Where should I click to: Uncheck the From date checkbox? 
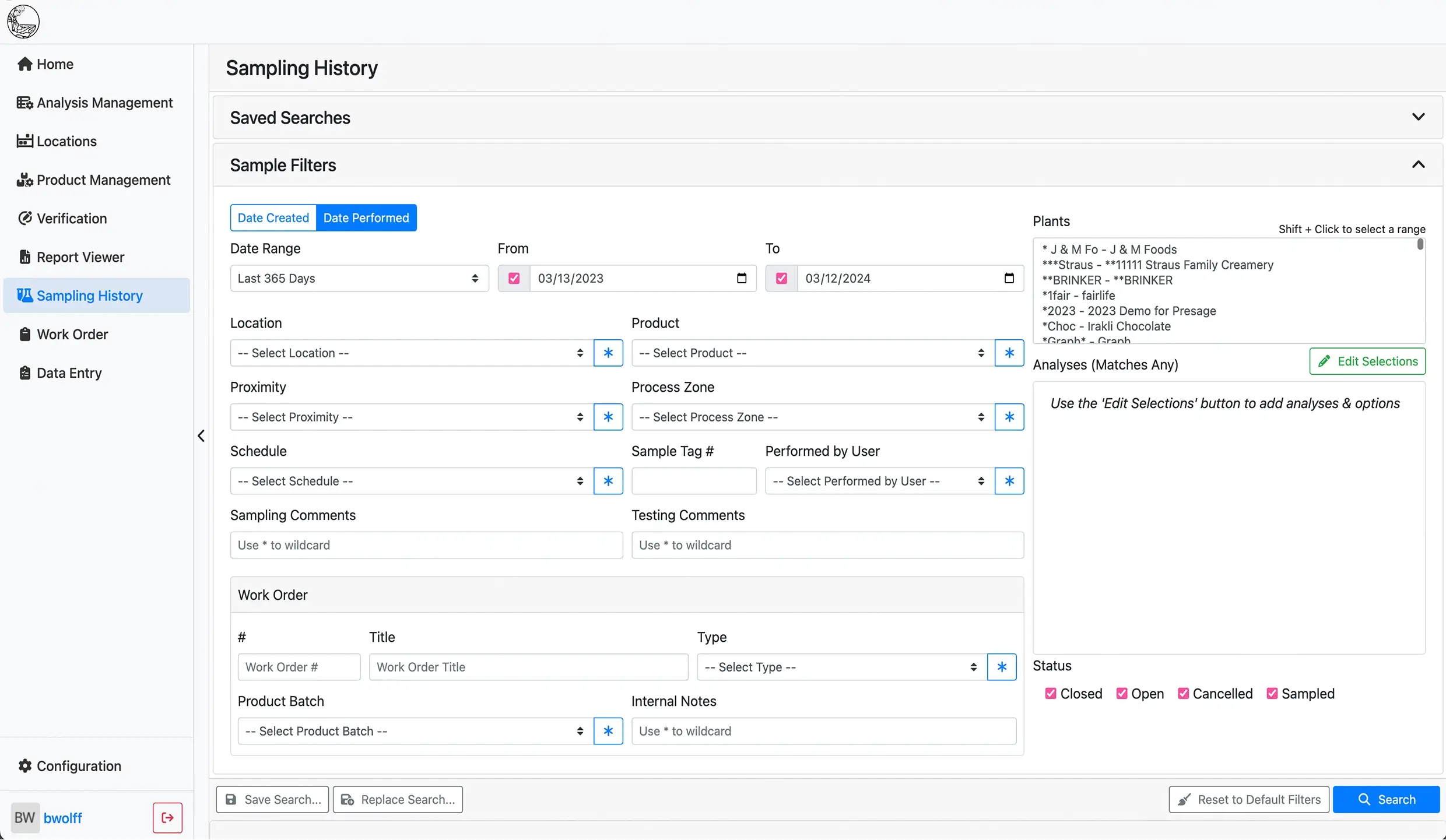click(514, 278)
